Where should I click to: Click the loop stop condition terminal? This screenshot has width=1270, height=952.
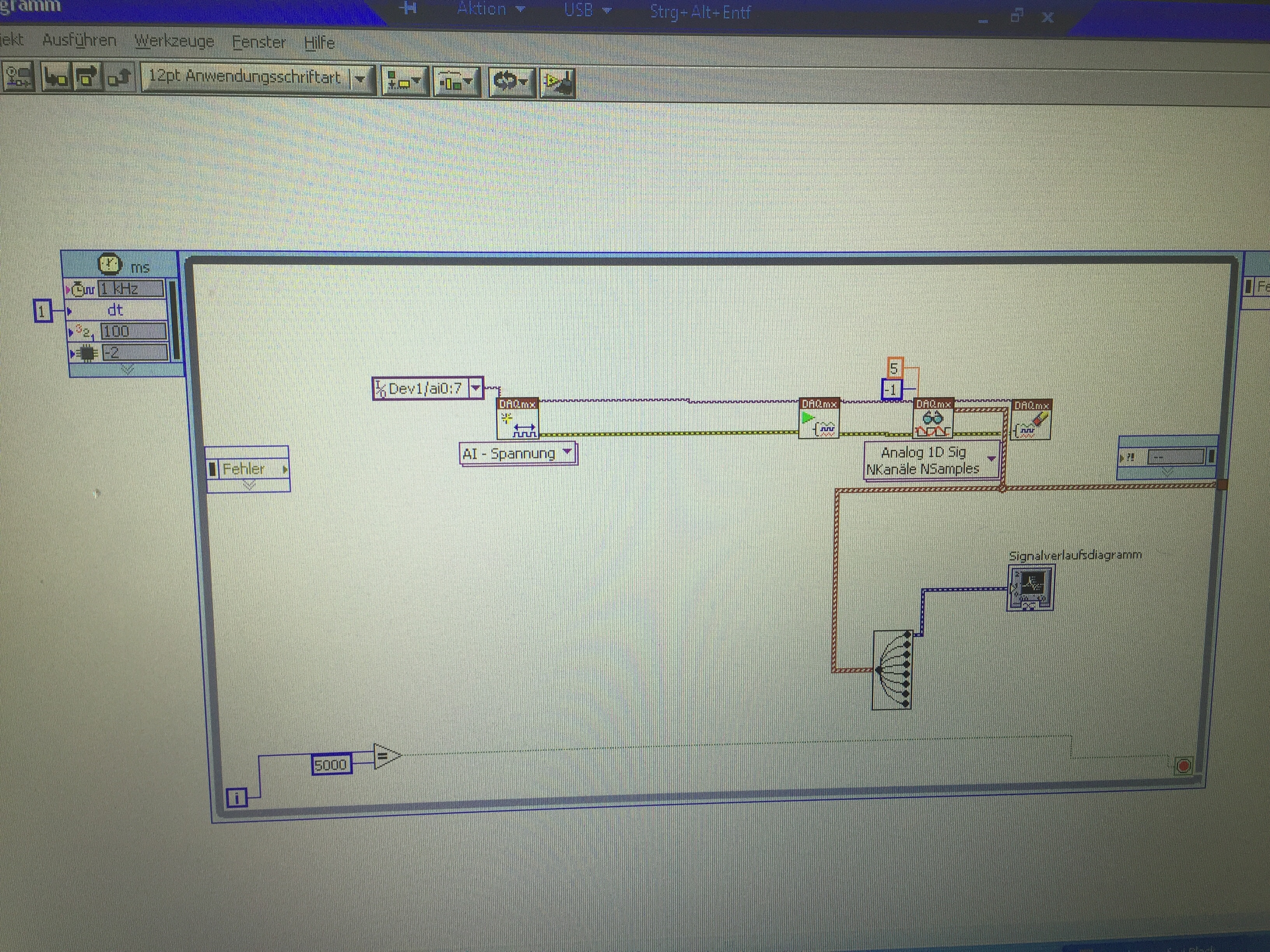(x=1183, y=765)
